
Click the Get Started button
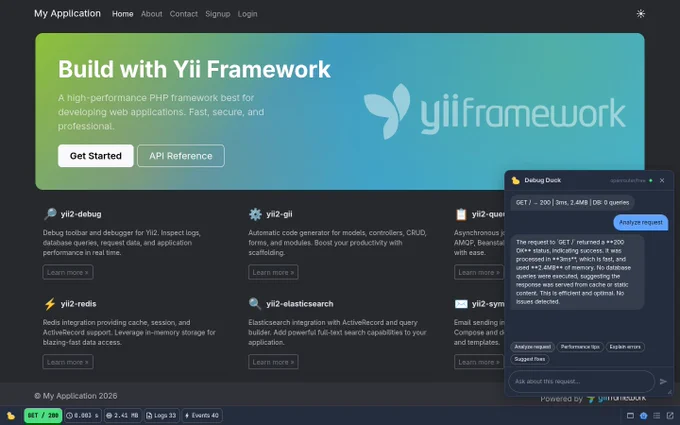pos(96,156)
